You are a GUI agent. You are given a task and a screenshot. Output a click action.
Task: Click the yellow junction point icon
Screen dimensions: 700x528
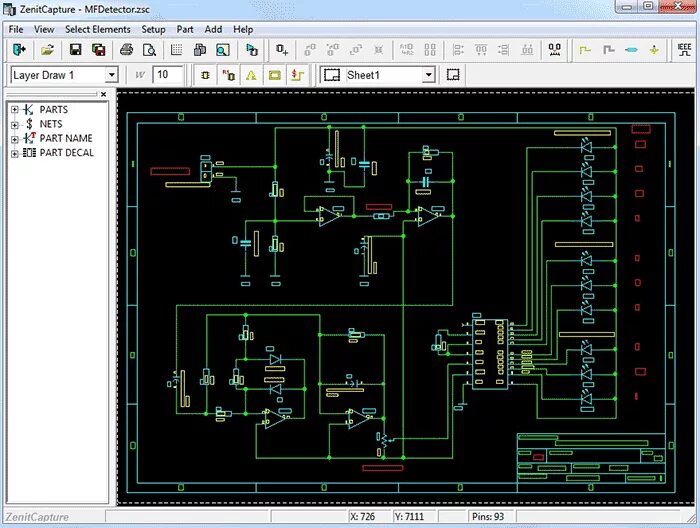click(x=654, y=50)
